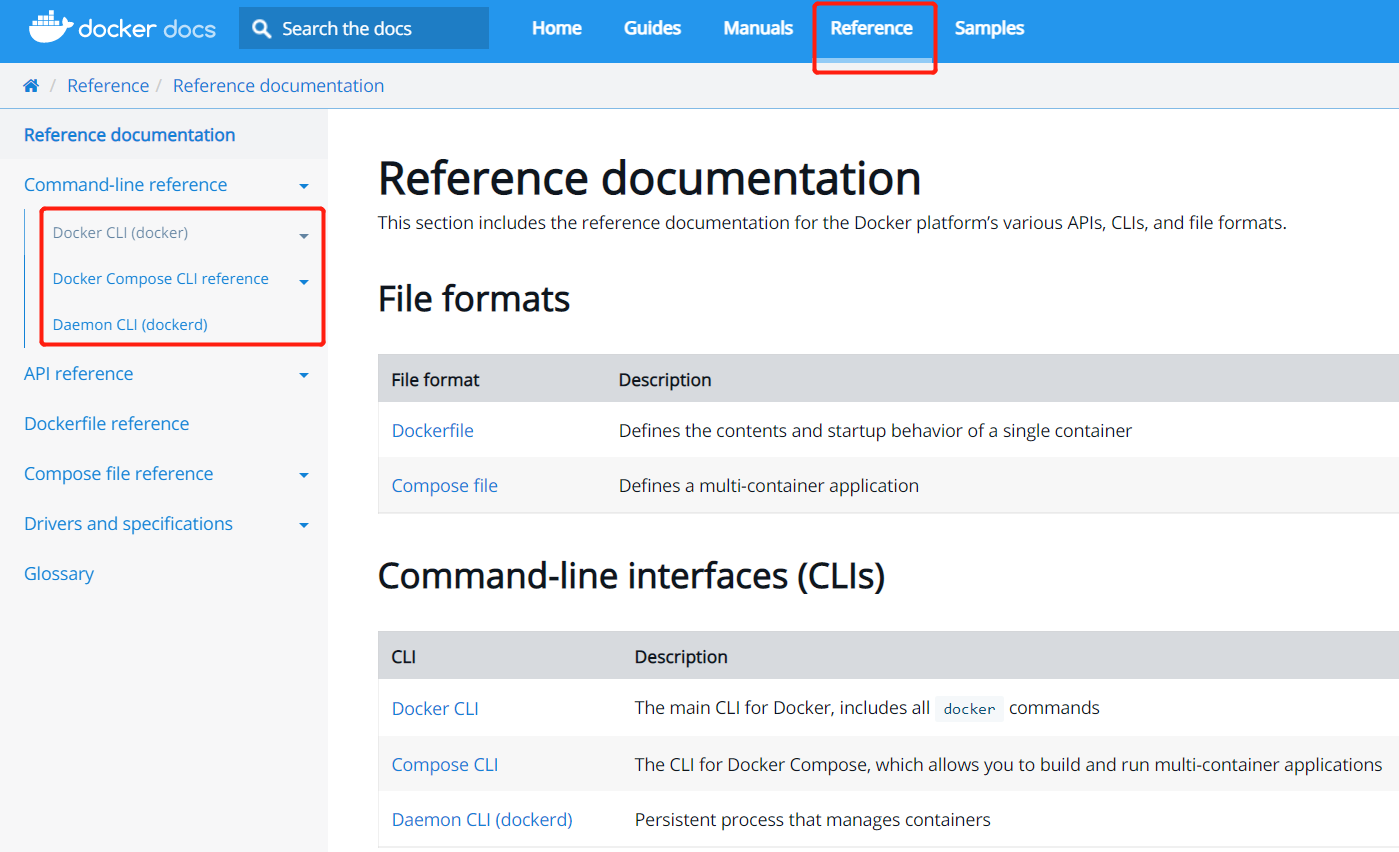Expand Compose file reference arrow
The image size is (1399, 852).
point(304,475)
